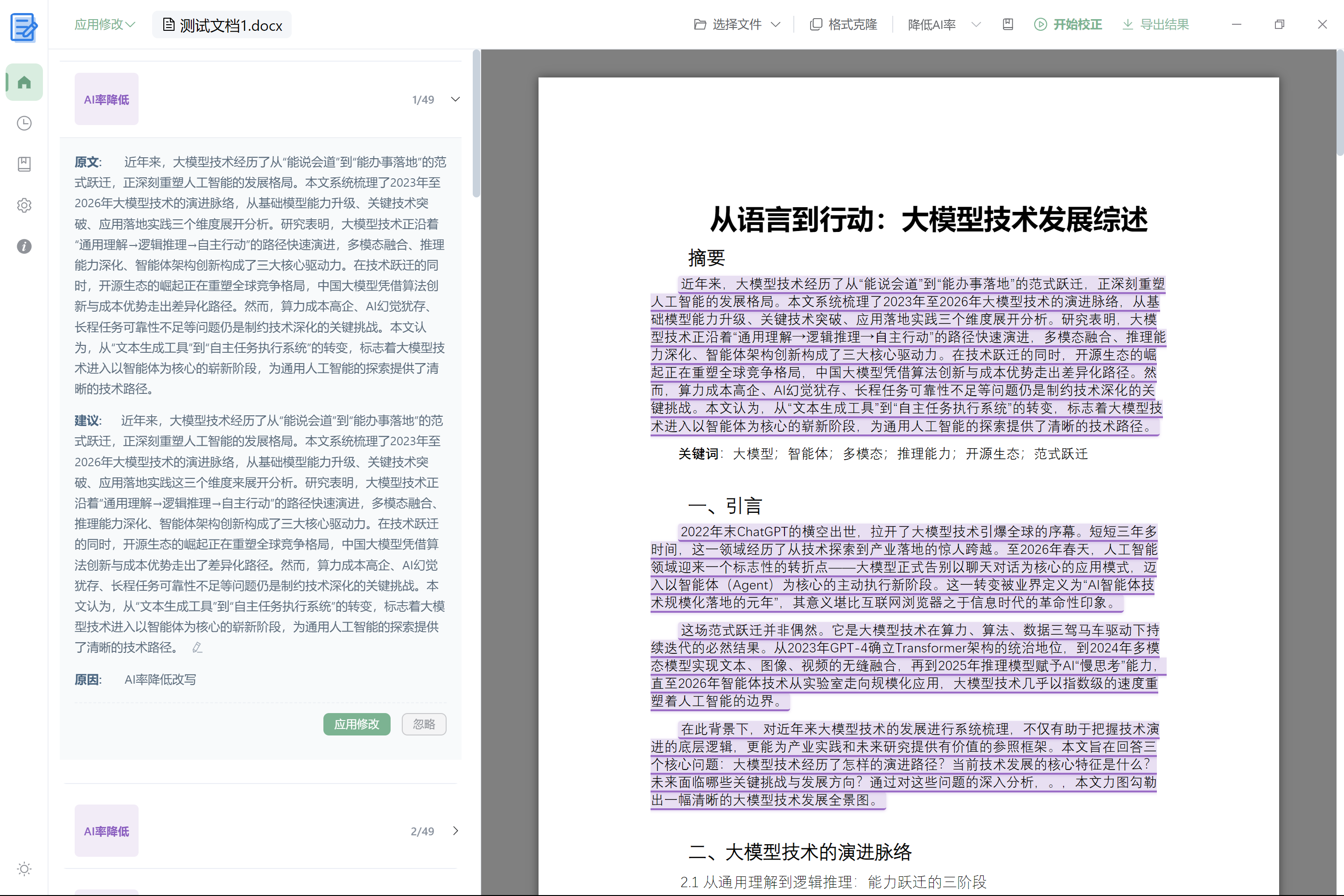Open the bookmark book sidebar icon
The height and width of the screenshot is (896, 1344).
click(x=24, y=165)
